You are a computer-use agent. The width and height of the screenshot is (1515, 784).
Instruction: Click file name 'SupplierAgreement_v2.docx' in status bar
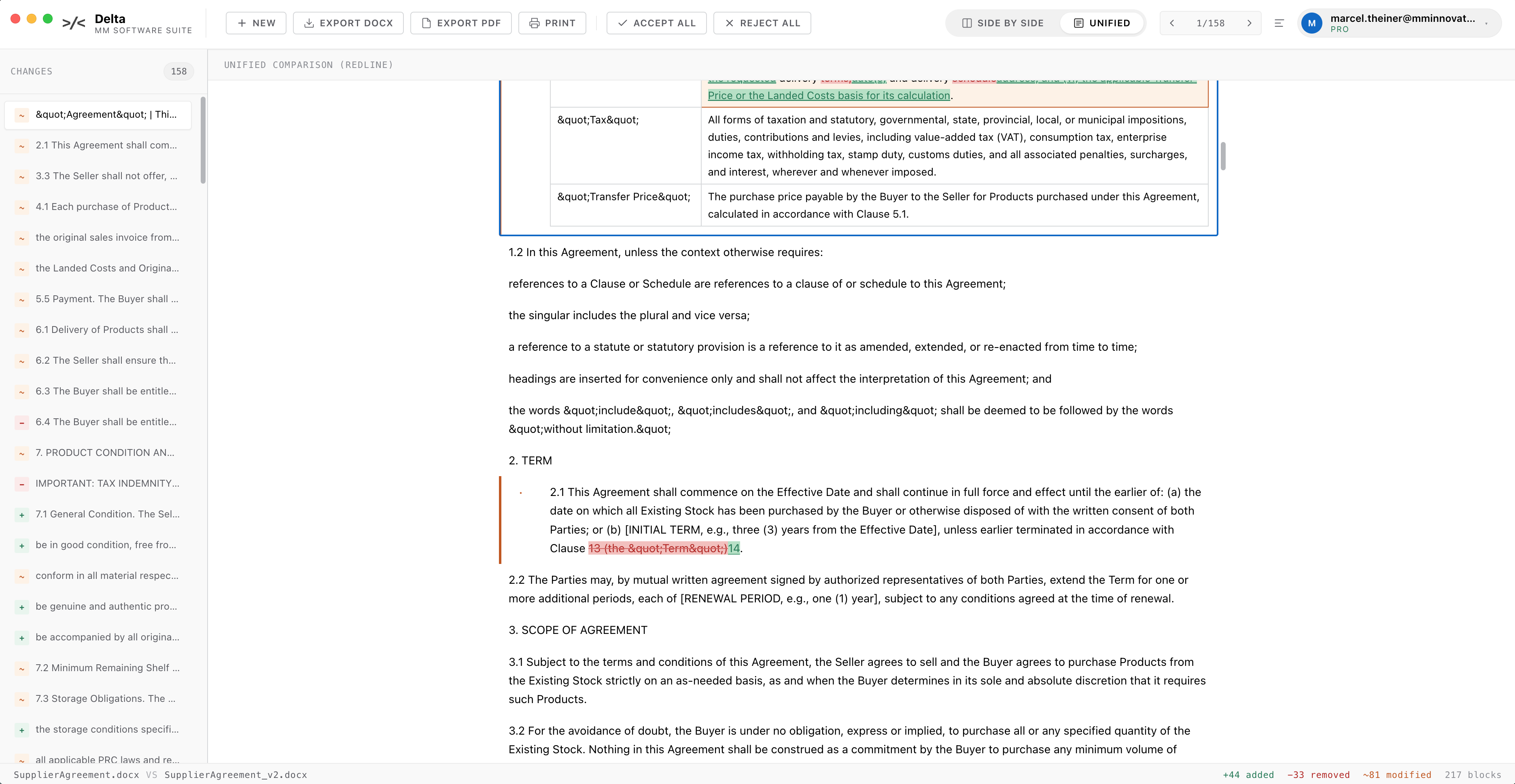pos(235,775)
